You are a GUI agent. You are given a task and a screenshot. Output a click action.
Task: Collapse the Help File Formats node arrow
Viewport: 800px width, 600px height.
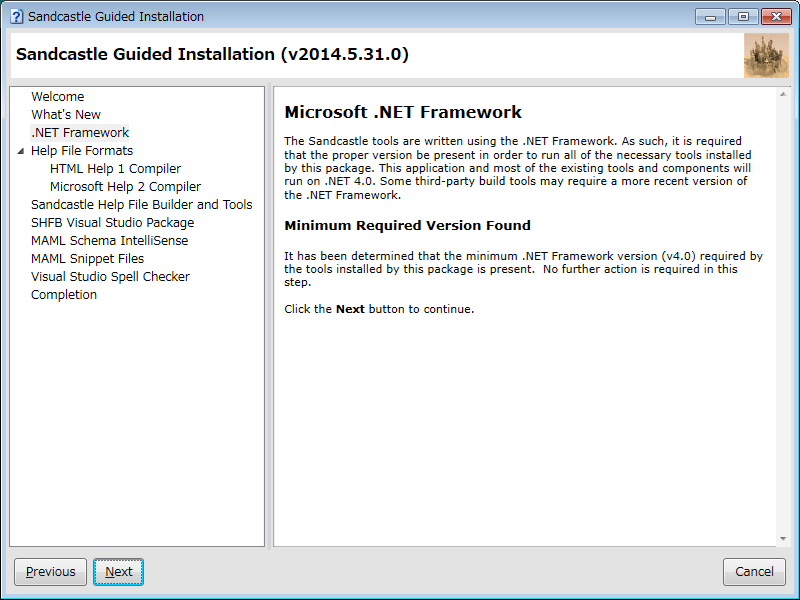click(20, 151)
